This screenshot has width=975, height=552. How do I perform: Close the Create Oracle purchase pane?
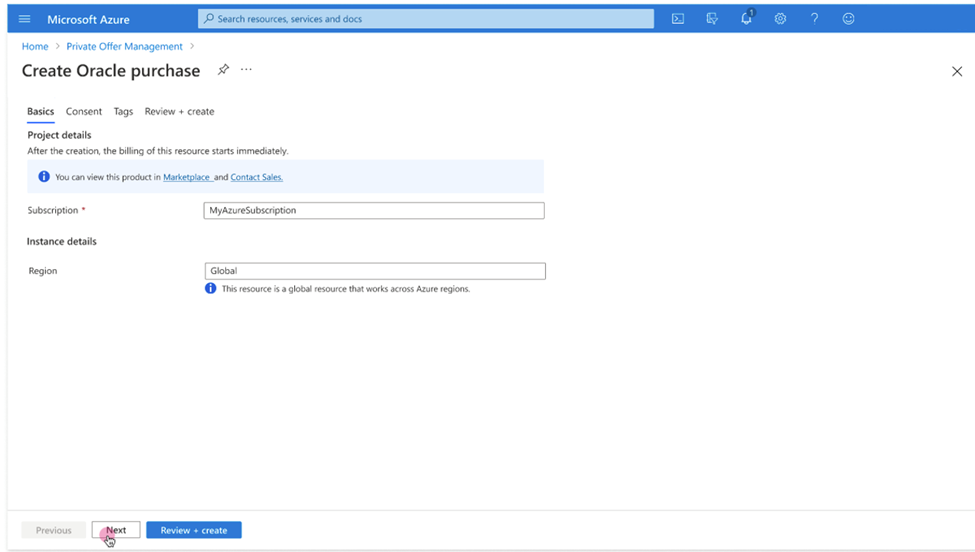[x=956, y=71]
